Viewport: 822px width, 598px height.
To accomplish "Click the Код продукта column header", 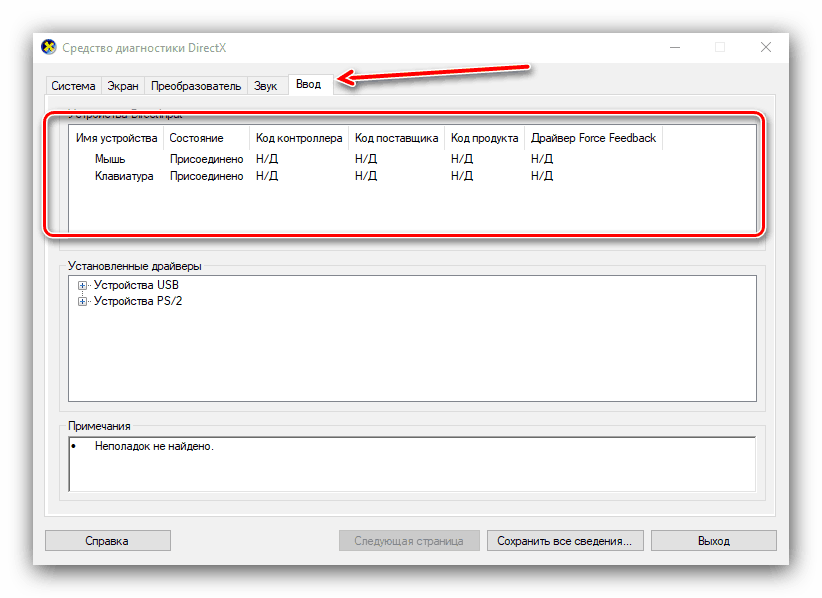I will click(x=484, y=138).
